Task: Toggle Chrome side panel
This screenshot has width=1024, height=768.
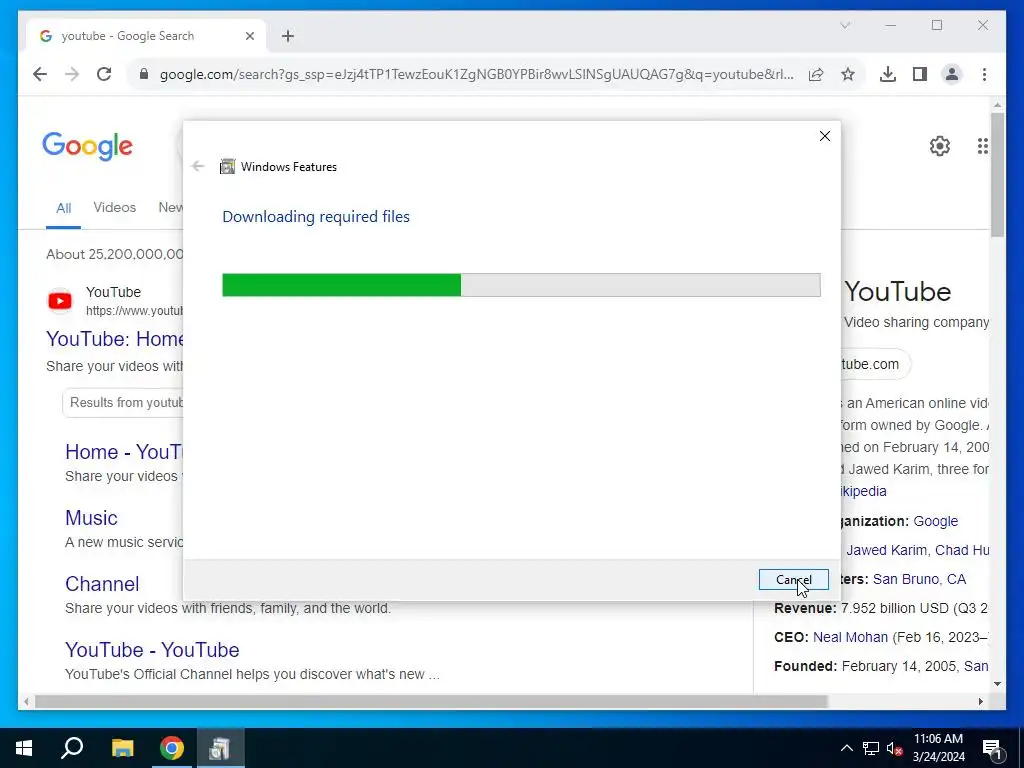Action: coord(920,74)
